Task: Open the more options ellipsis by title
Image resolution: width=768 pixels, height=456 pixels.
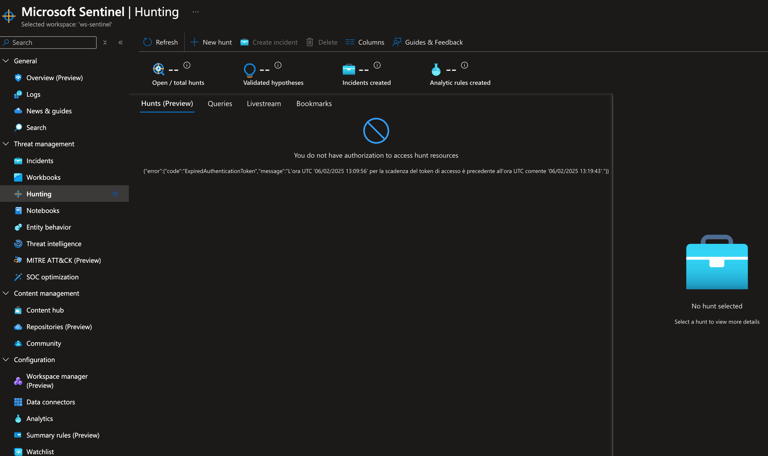Action: click(x=195, y=12)
